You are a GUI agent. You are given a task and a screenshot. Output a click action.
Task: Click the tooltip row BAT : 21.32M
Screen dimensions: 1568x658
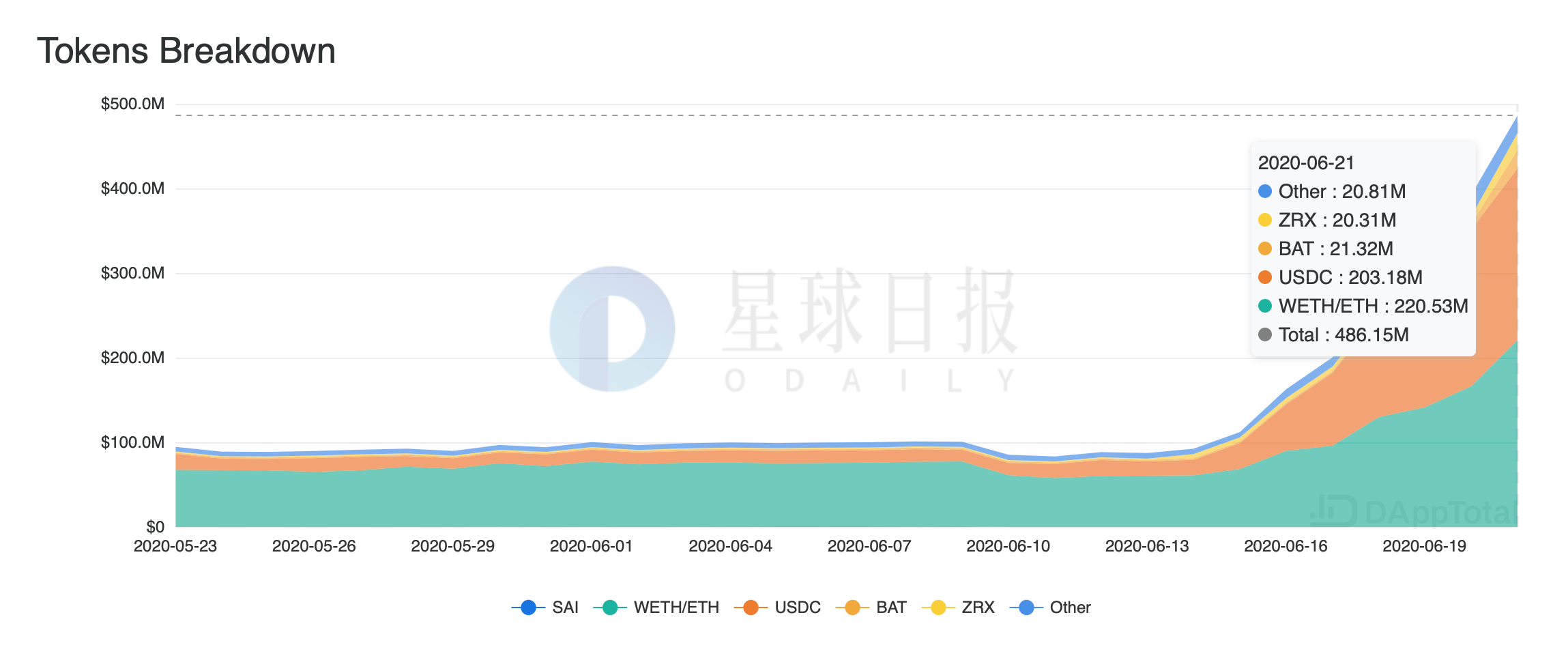(1326, 249)
